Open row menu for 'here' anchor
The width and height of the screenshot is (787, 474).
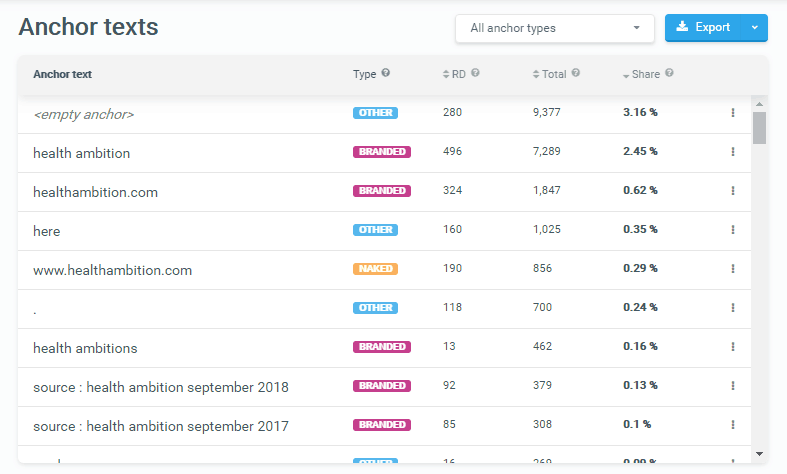pyautogui.click(x=732, y=230)
